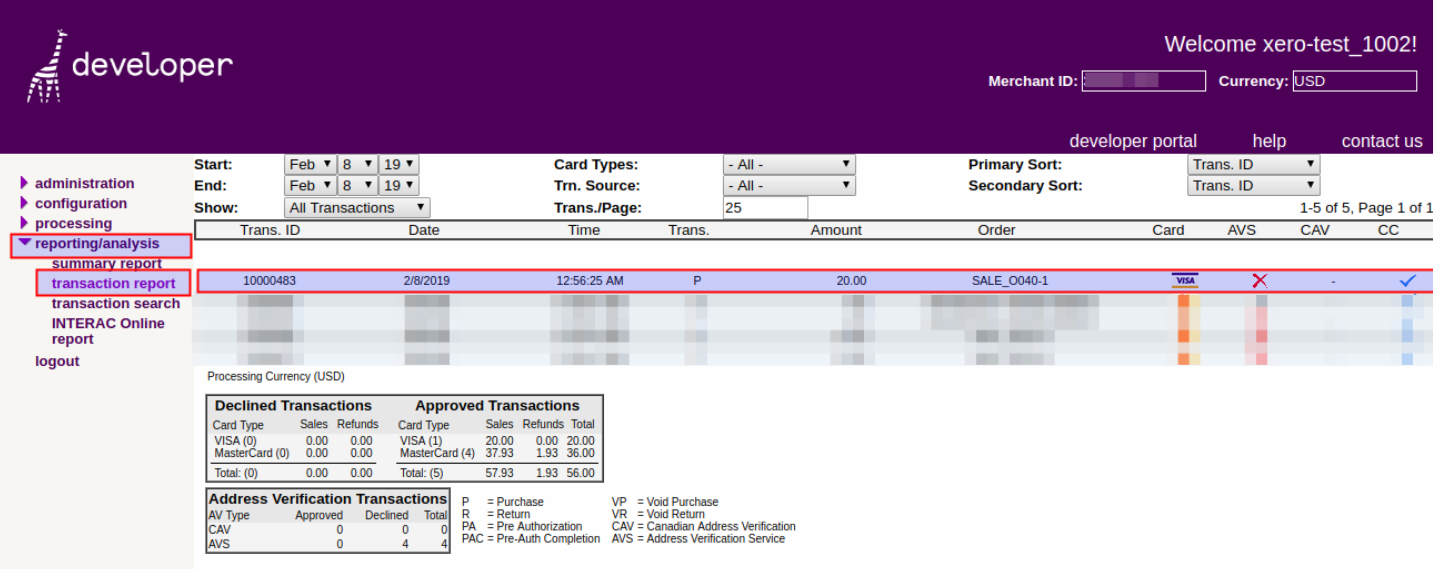Select transaction ID 10000483
This screenshot has width=1433, height=569.
pos(271,281)
